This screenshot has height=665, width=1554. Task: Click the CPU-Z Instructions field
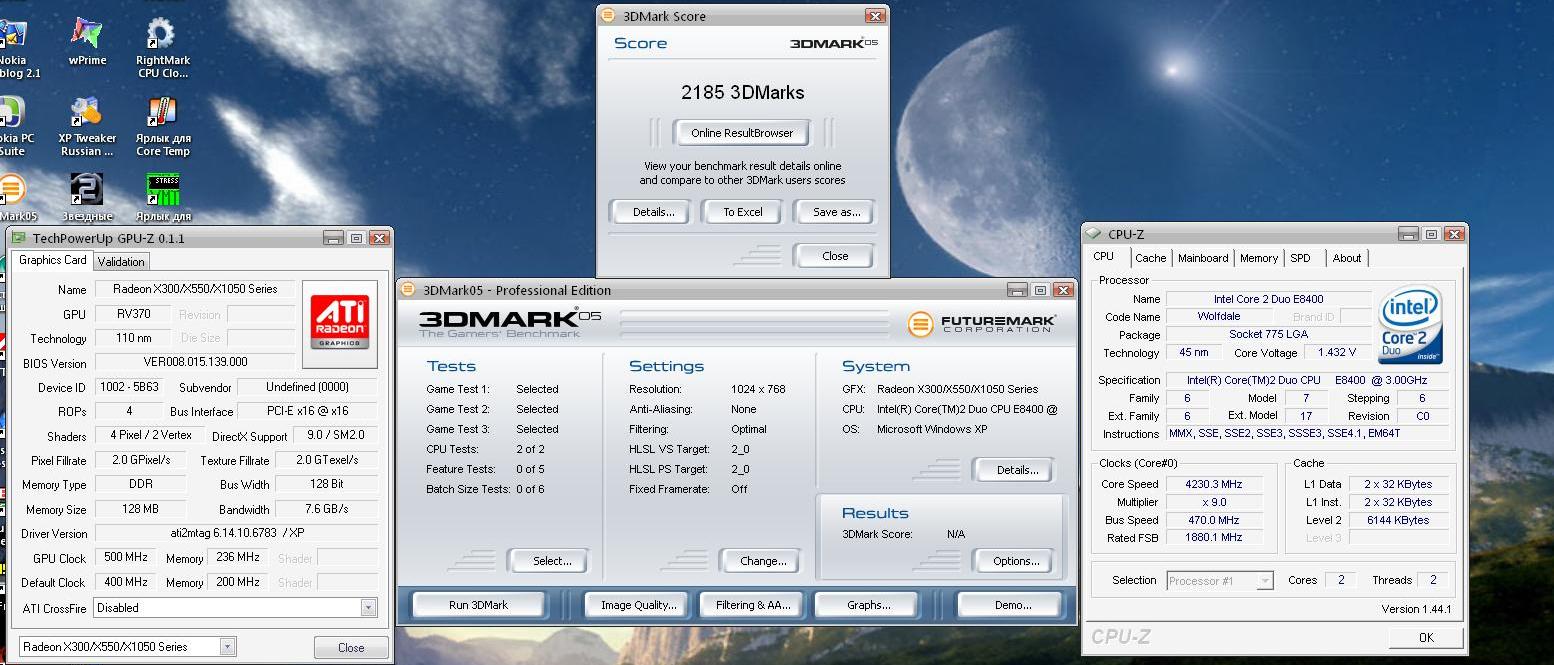(1307, 434)
